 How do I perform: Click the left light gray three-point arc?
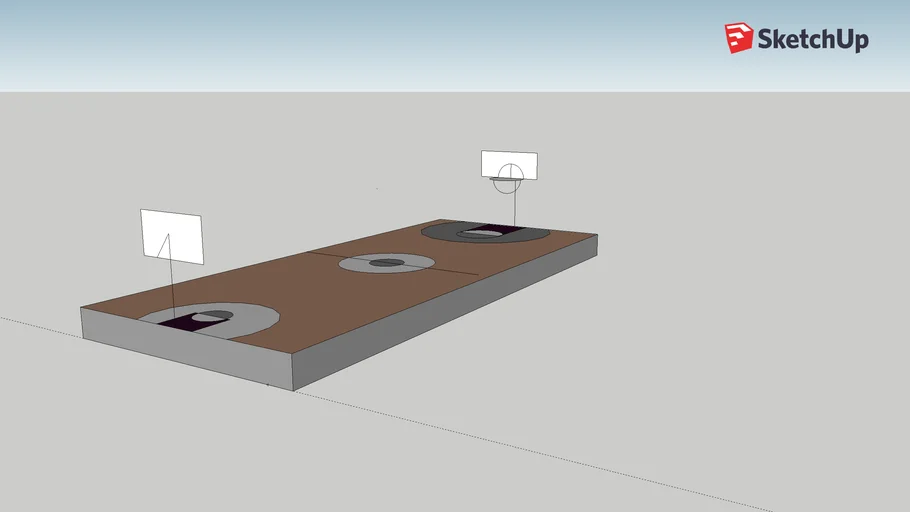click(255, 318)
